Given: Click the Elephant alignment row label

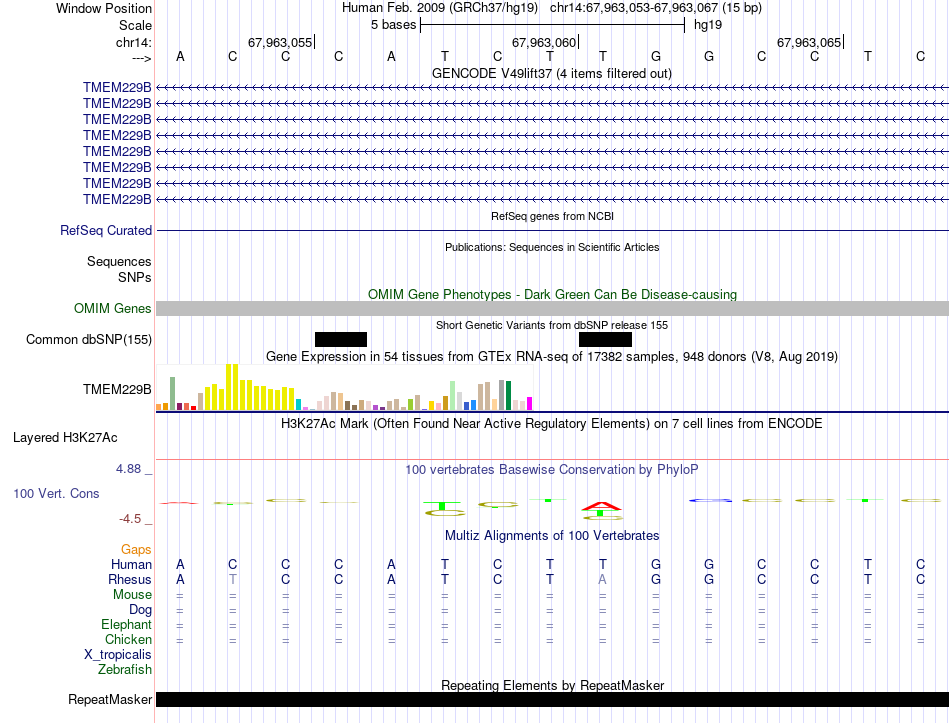Looking at the screenshot, I should point(126,625).
